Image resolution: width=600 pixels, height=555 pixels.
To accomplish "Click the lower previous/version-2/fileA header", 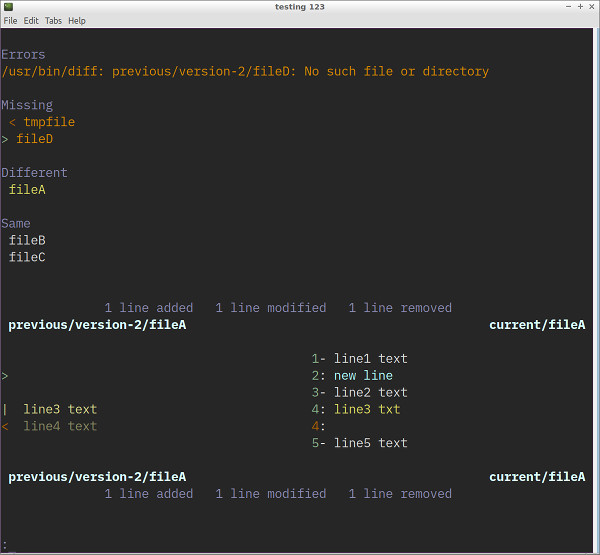I will pos(97,477).
